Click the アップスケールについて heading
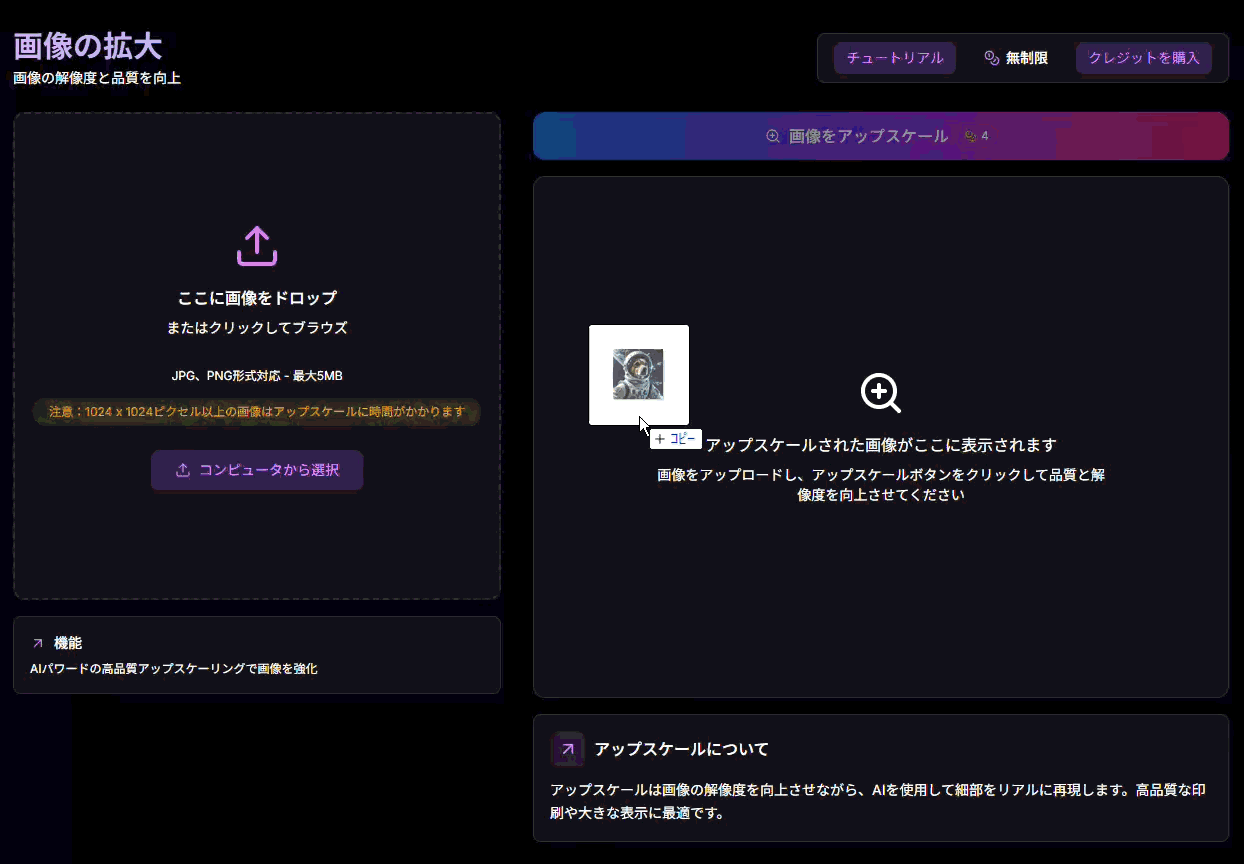Screen dimensions: 1244x864 681,749
